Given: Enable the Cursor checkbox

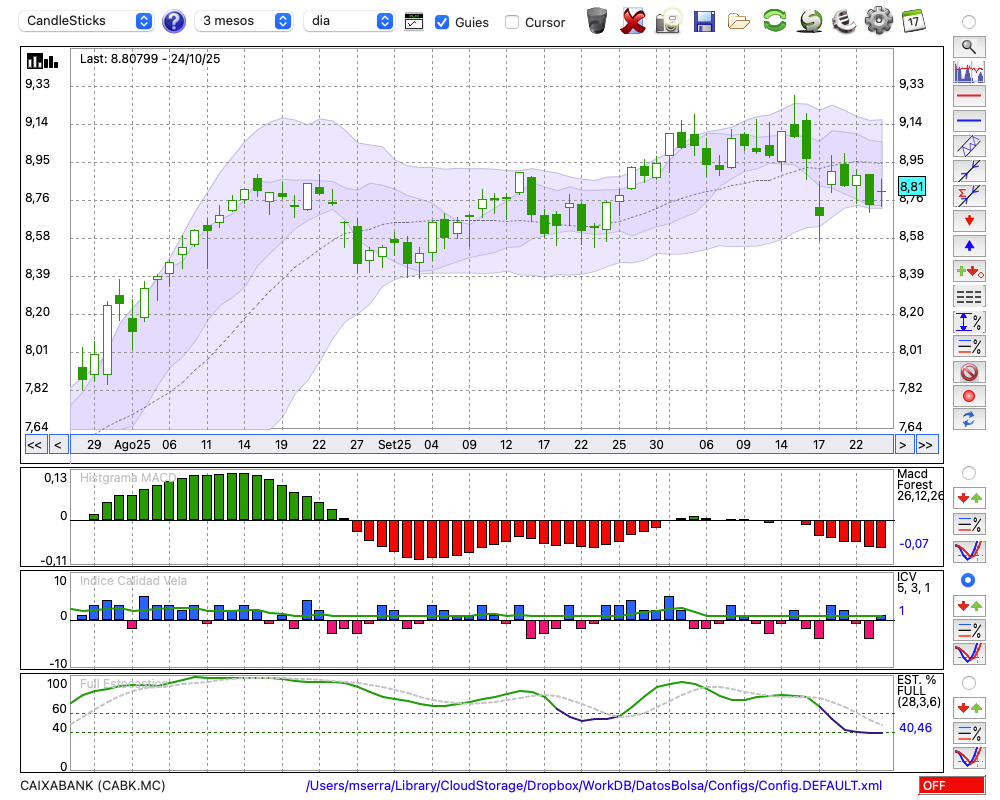Looking at the screenshot, I should [x=511, y=22].
